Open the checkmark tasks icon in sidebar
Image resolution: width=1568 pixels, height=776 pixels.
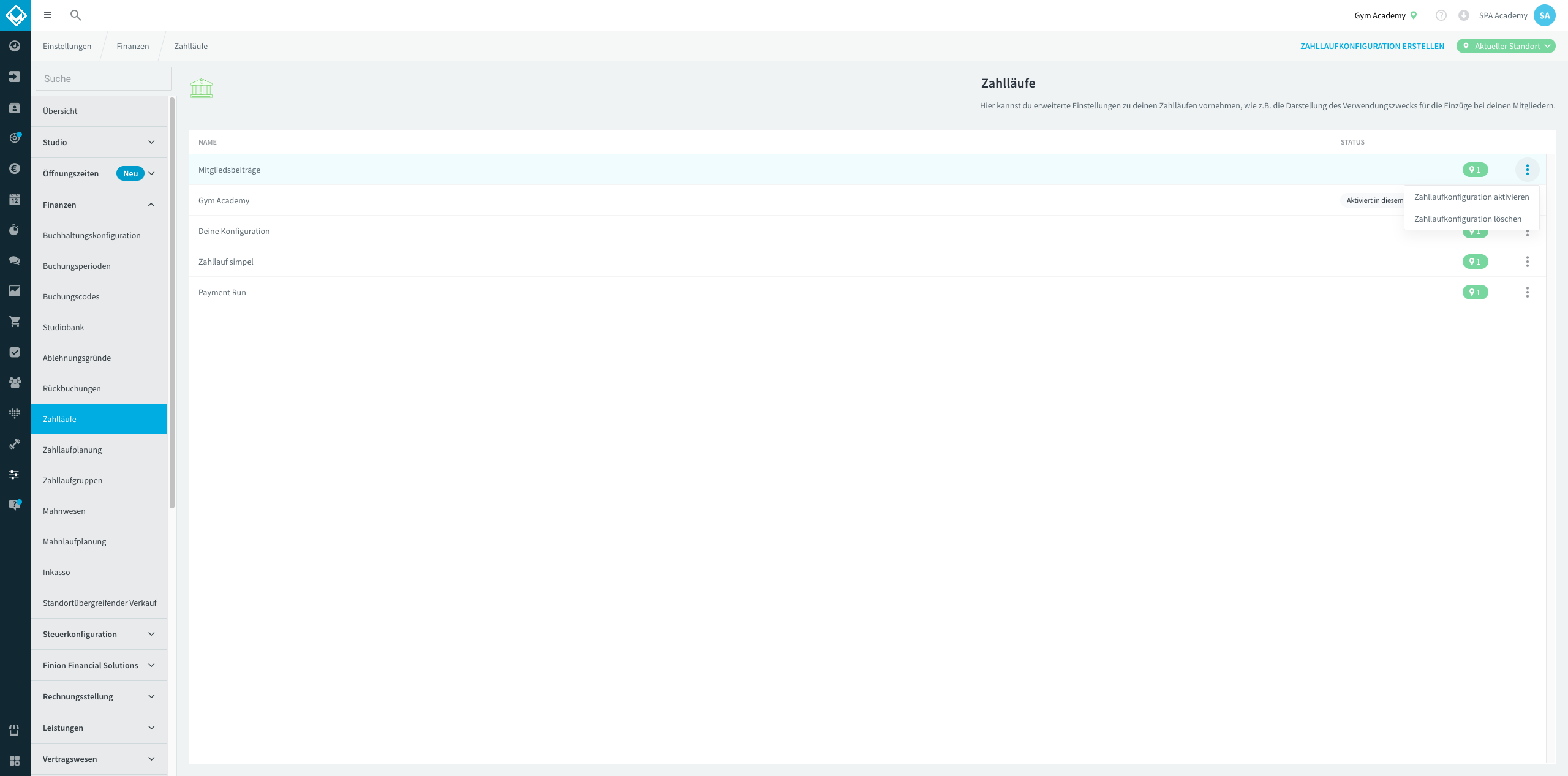pos(15,352)
